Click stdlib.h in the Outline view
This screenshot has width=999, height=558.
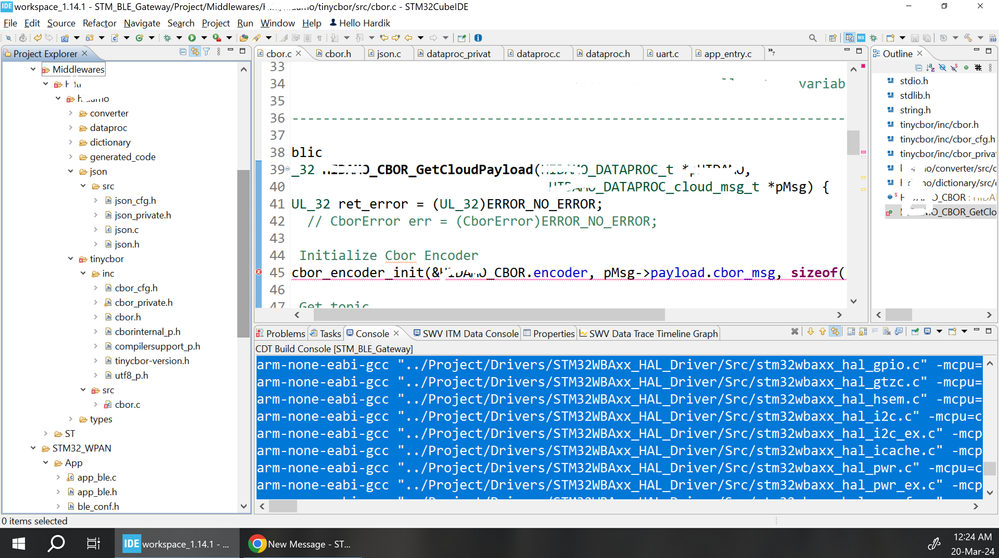point(914,95)
